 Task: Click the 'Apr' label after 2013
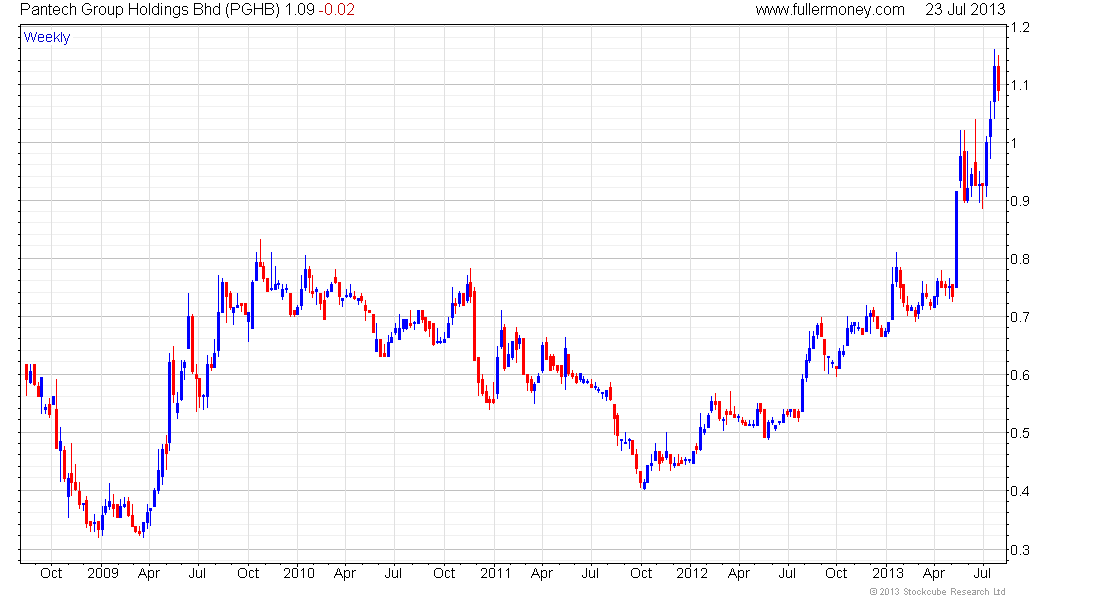(x=934, y=573)
